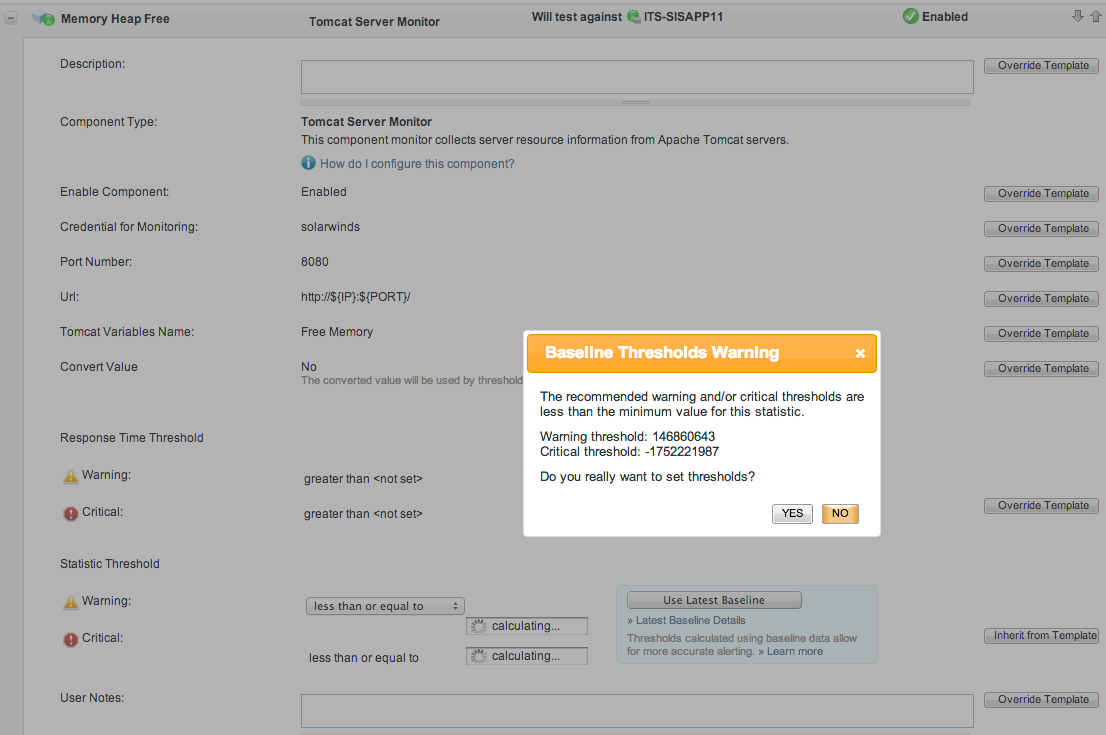This screenshot has height=735, width=1106.
Task: Click the ITS-SISAPP11 node name
Action: point(683,17)
